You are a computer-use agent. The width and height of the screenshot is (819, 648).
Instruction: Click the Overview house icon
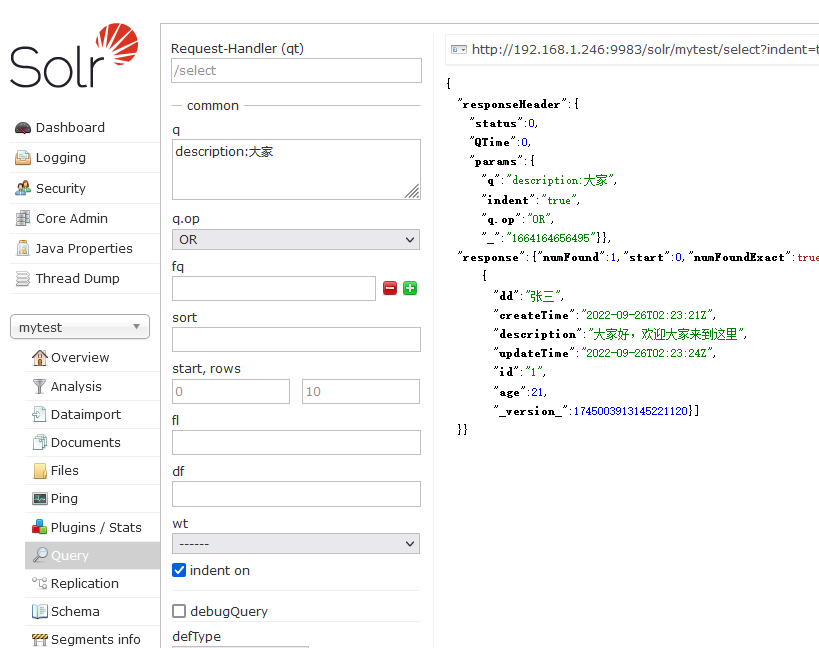(39, 358)
